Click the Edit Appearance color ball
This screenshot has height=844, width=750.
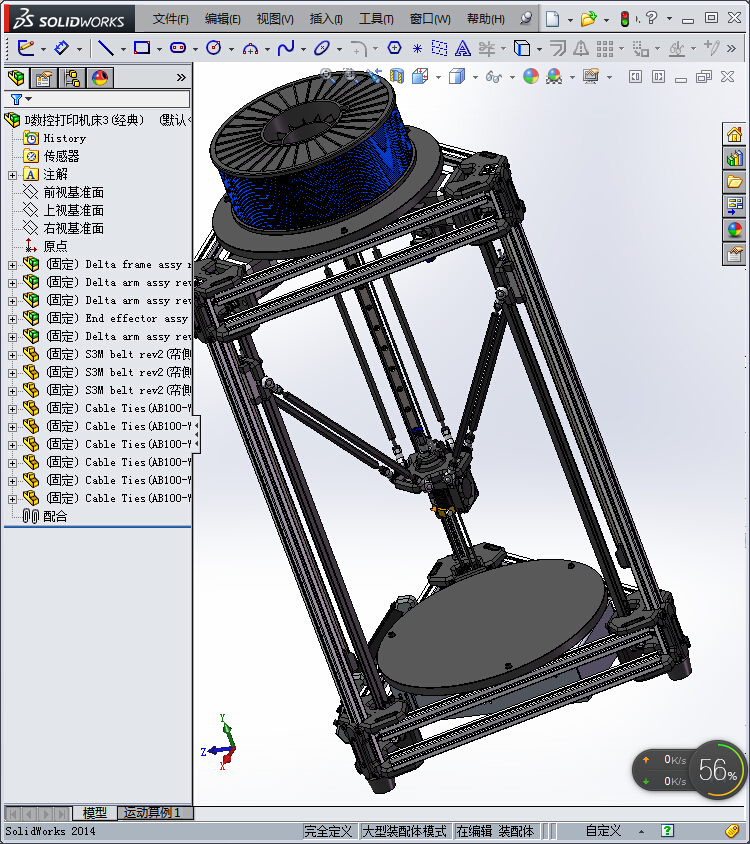click(531, 76)
